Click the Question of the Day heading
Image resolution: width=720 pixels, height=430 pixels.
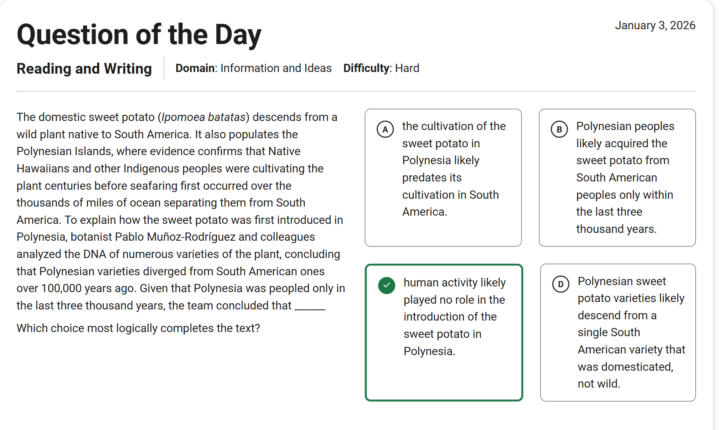tap(139, 36)
